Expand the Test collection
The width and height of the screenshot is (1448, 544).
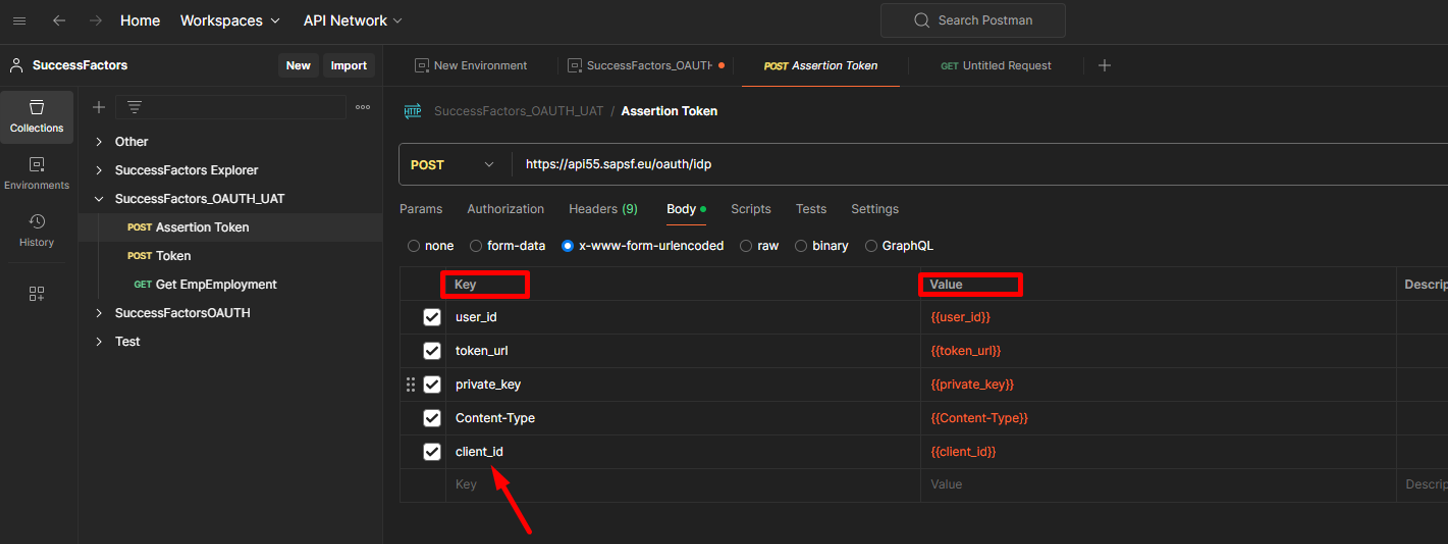click(x=99, y=342)
